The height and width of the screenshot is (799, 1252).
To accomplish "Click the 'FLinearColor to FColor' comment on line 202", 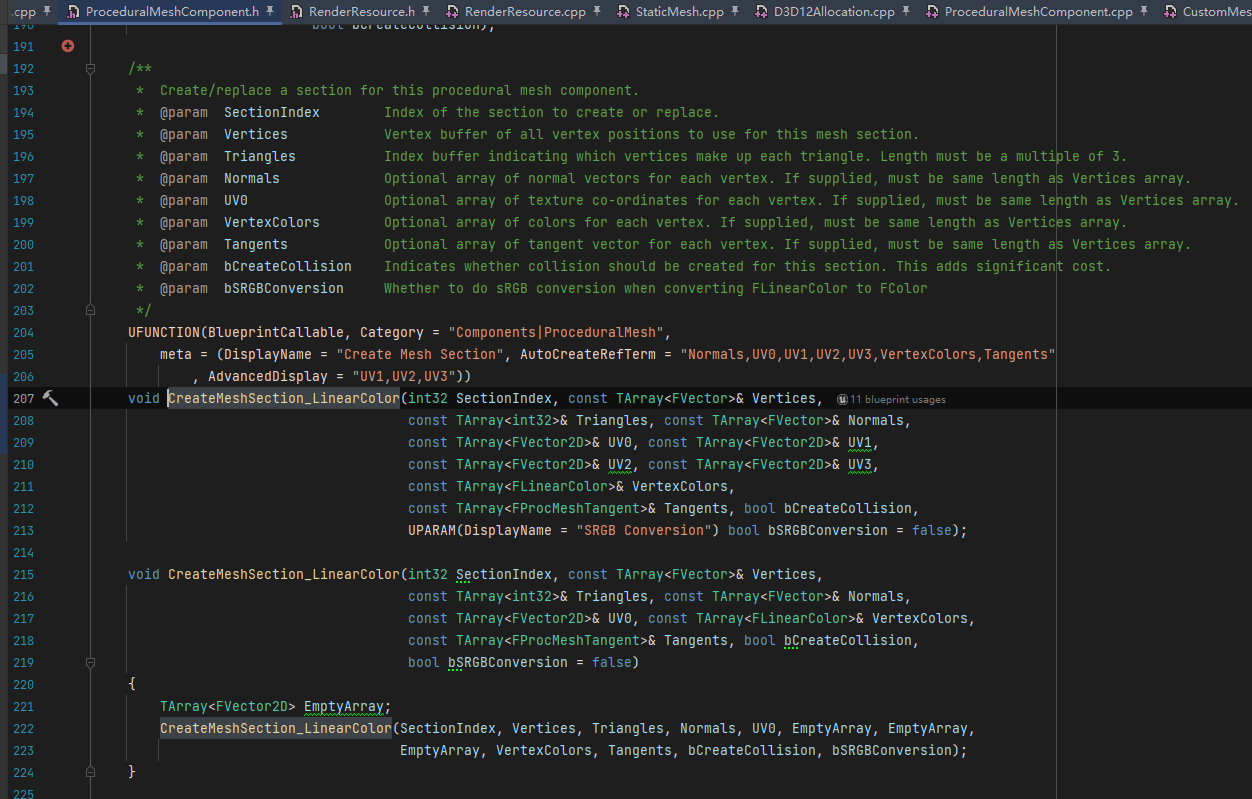I will 840,288.
